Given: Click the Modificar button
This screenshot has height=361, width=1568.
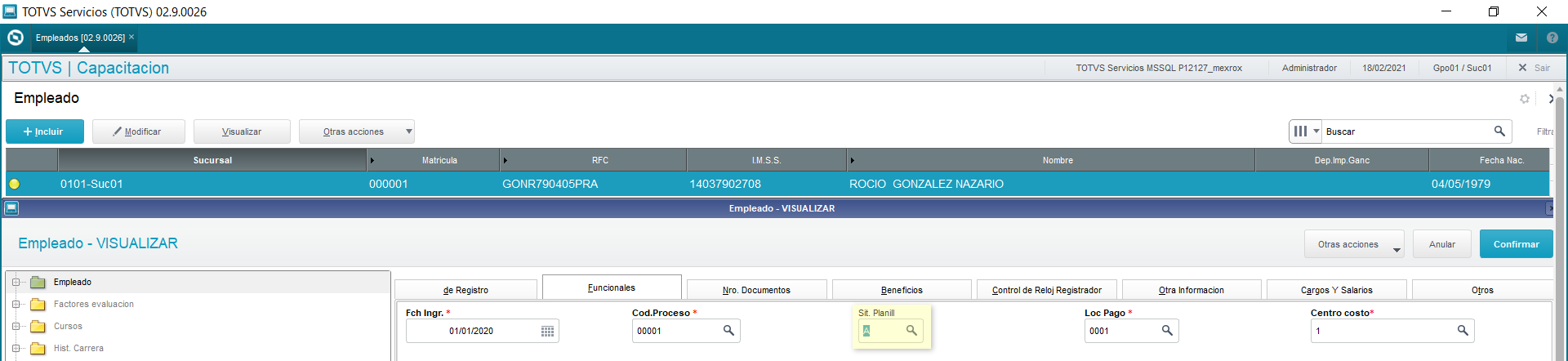Looking at the screenshot, I should point(138,131).
